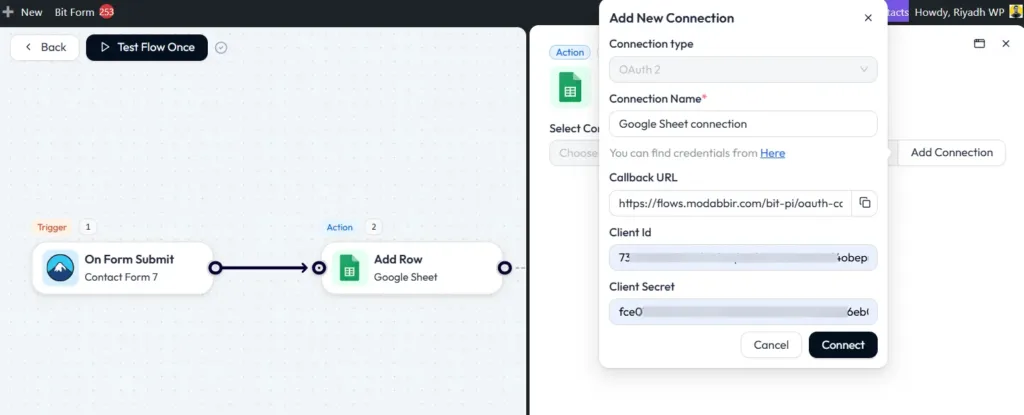The image size is (1024, 415).
Task: Click the check-circle status icon beside Test Flow
Action: pos(221,48)
